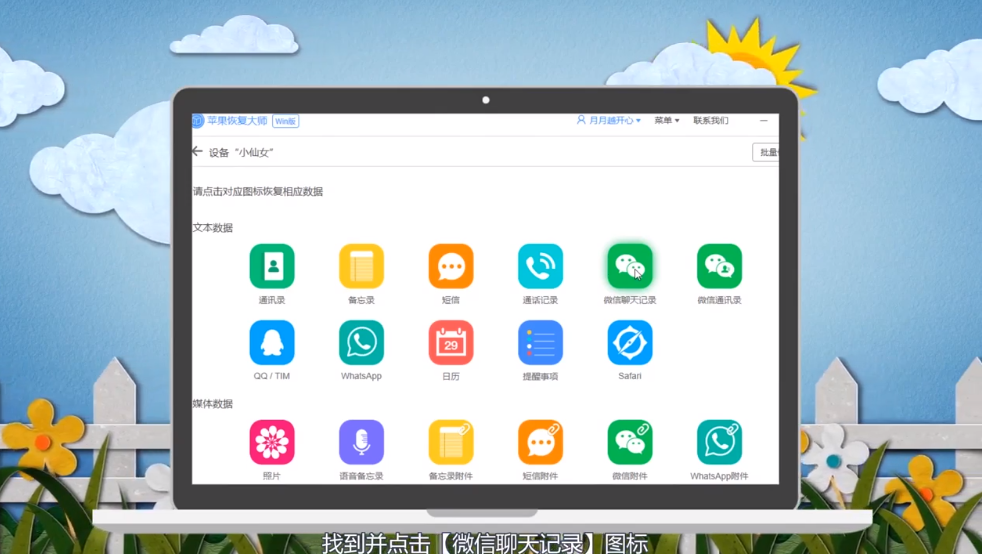Open the WhatsApp recovery icon

point(361,342)
